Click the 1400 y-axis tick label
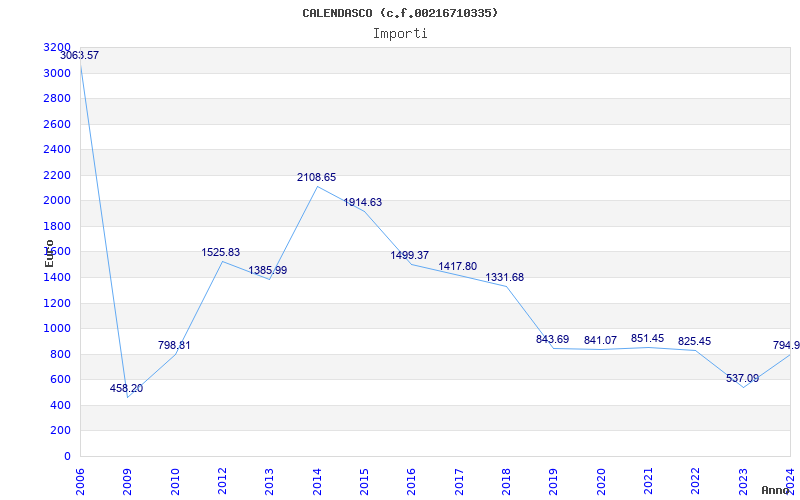800x500 pixels. click(x=57, y=278)
